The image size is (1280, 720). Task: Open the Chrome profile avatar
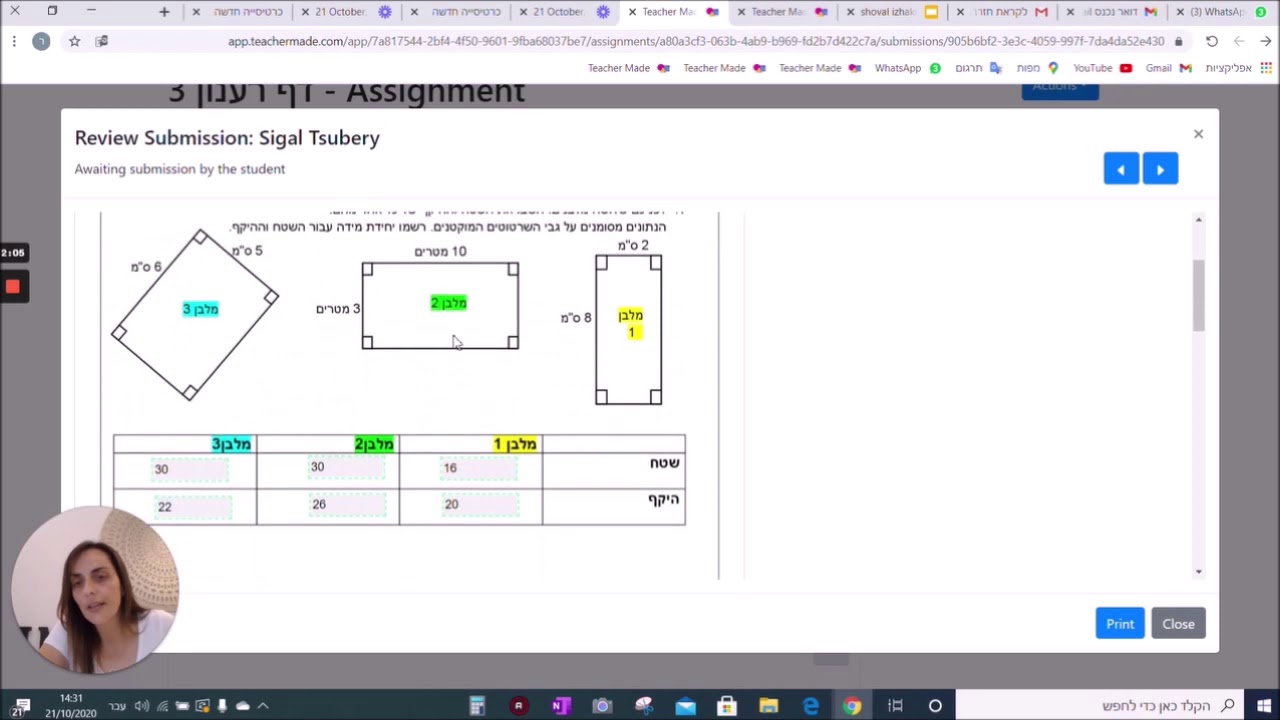[x=41, y=41]
